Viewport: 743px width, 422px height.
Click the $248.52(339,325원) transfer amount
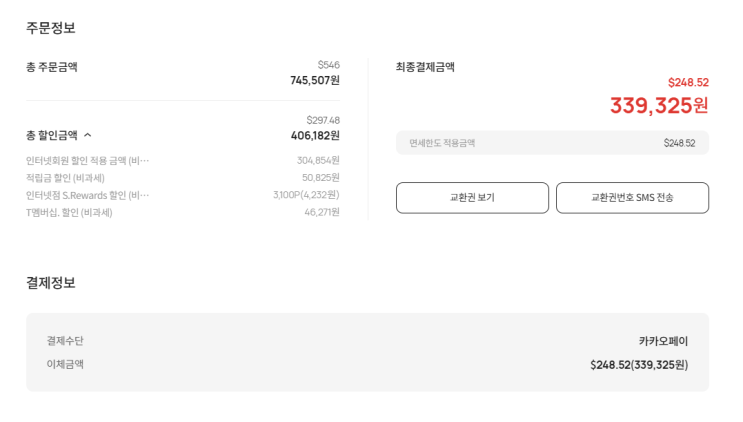pyautogui.click(x=638, y=365)
